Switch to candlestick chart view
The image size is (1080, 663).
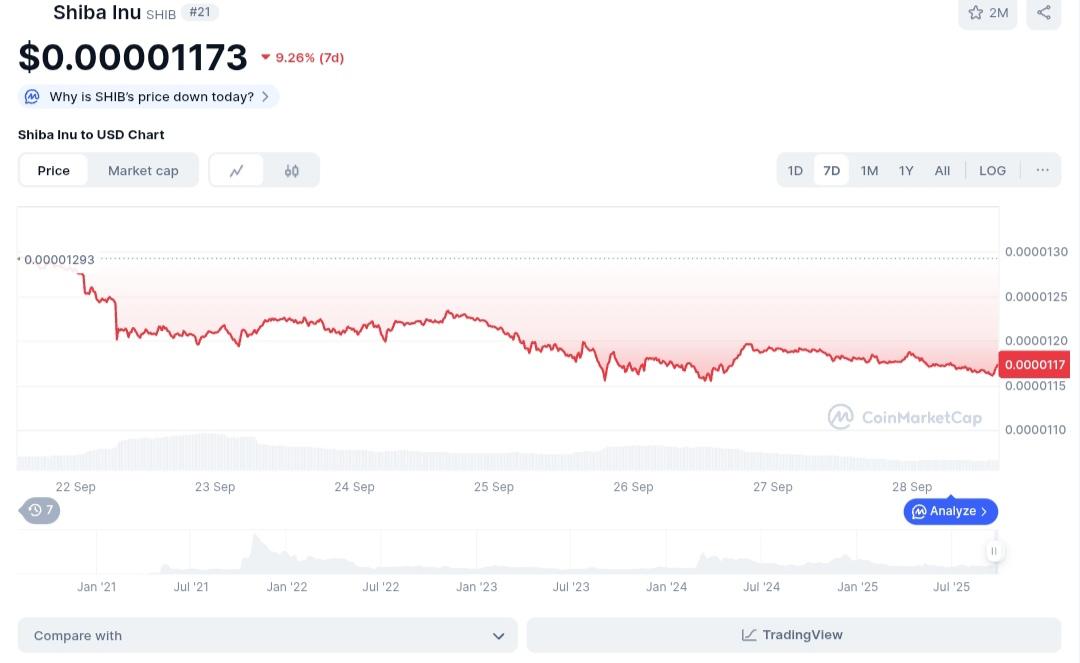(x=292, y=171)
